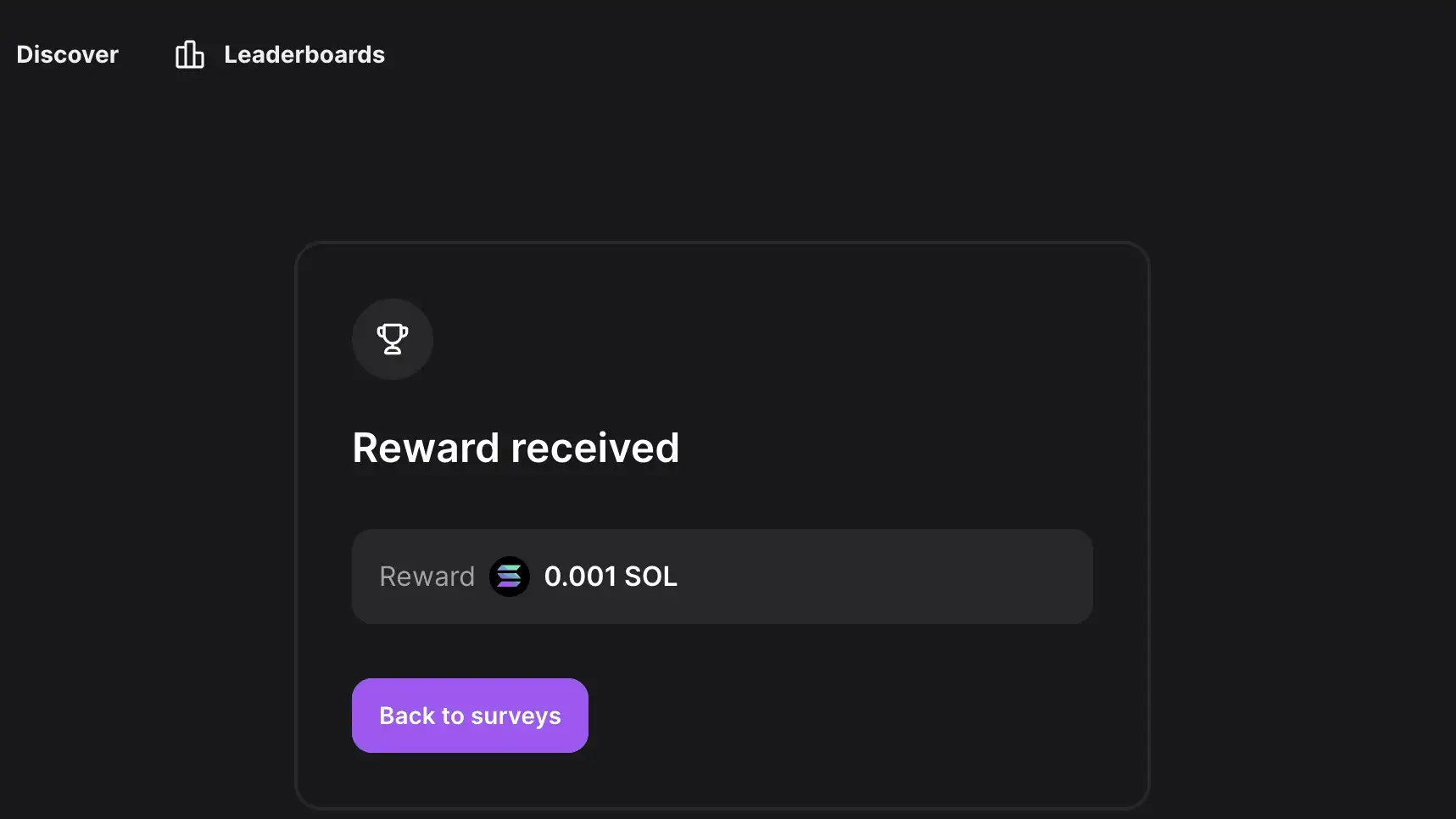The height and width of the screenshot is (819, 1456).
Task: Open the Discover page
Action: tap(67, 54)
